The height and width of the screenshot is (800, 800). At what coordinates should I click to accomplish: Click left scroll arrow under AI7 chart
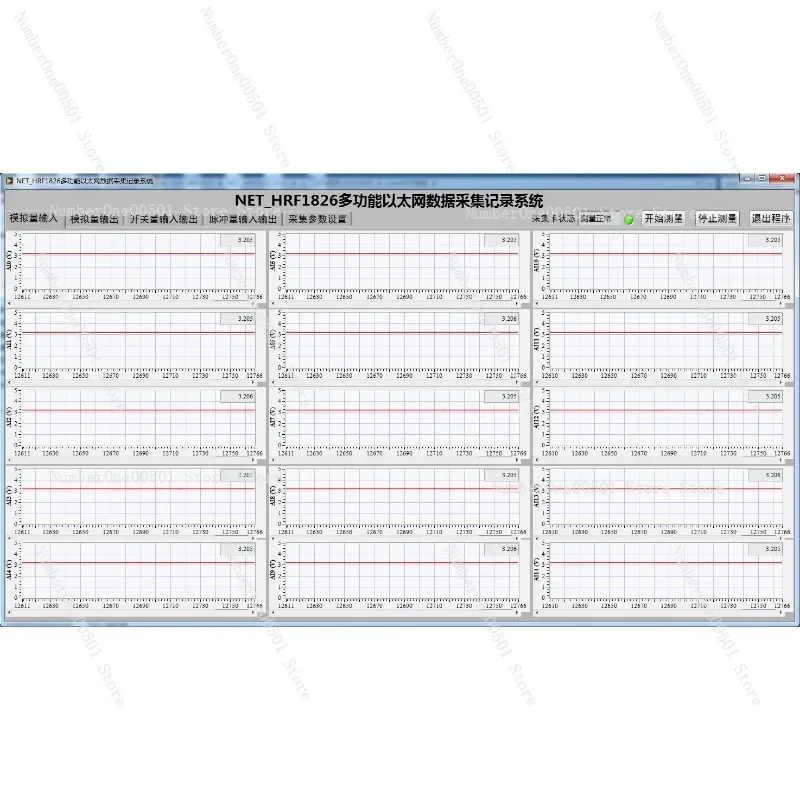coord(273,460)
